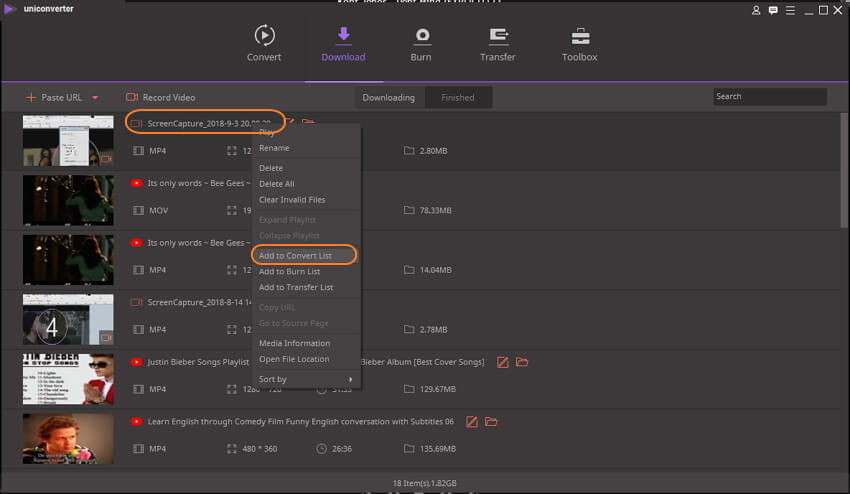Click edit icon of Justin Bieber playlist
The height and width of the screenshot is (494, 850).
[x=503, y=362]
